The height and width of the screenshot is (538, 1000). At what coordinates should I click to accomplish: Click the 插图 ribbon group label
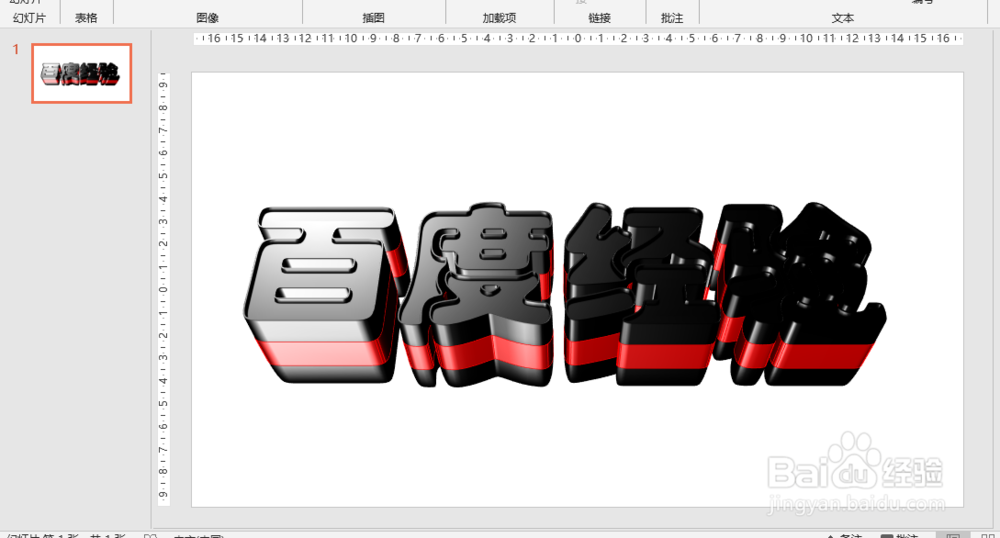[x=373, y=18]
